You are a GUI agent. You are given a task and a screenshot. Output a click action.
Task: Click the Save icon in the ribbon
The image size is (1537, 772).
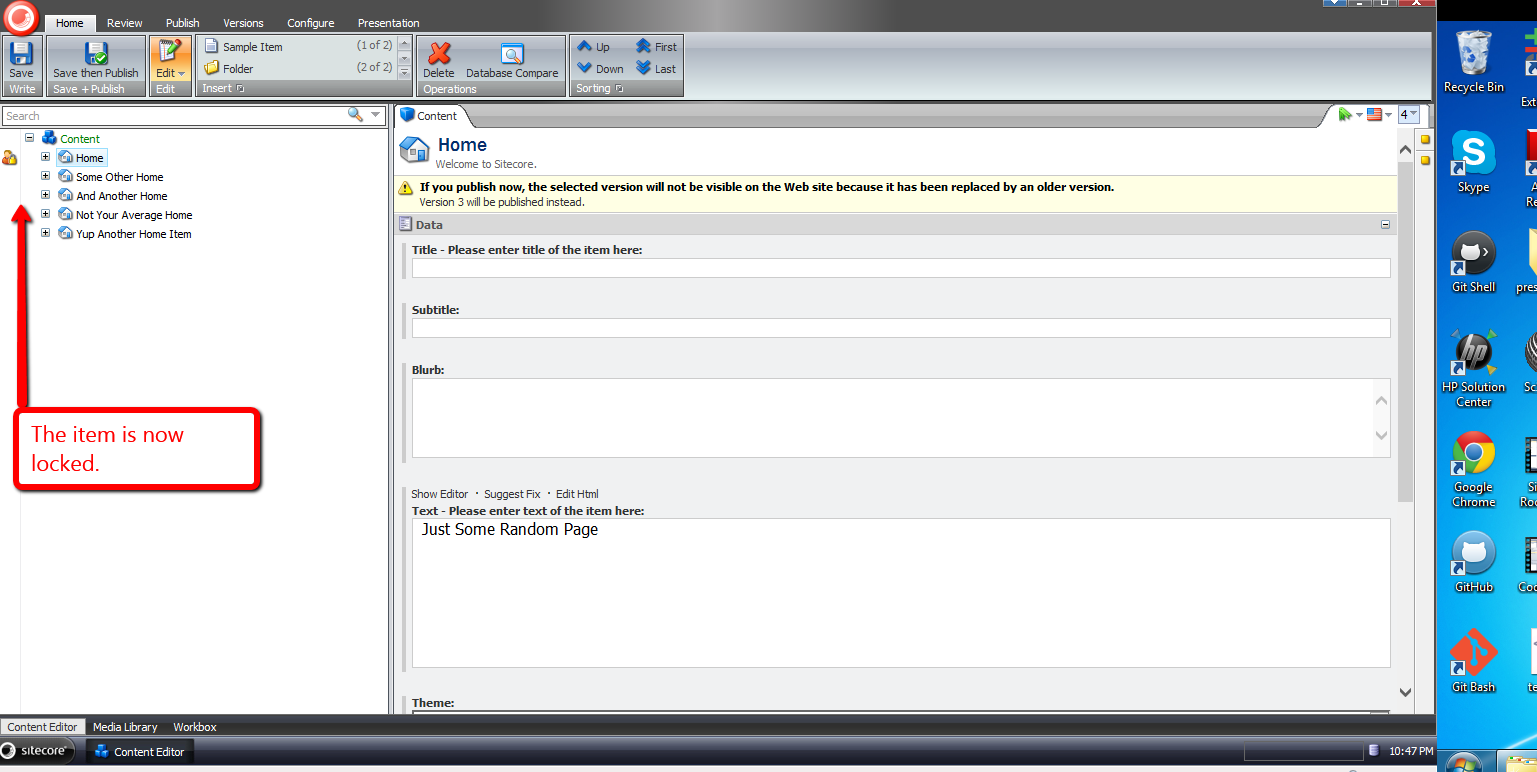pos(21,54)
